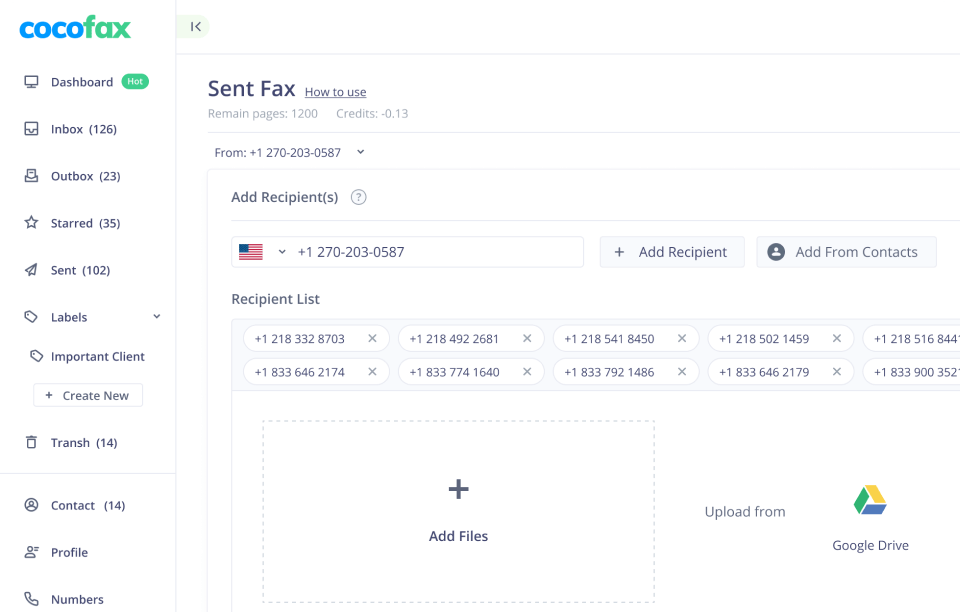The height and width of the screenshot is (612, 960).
Task: Select the +1 218 541 8450 recipient chip
Action: point(626,338)
